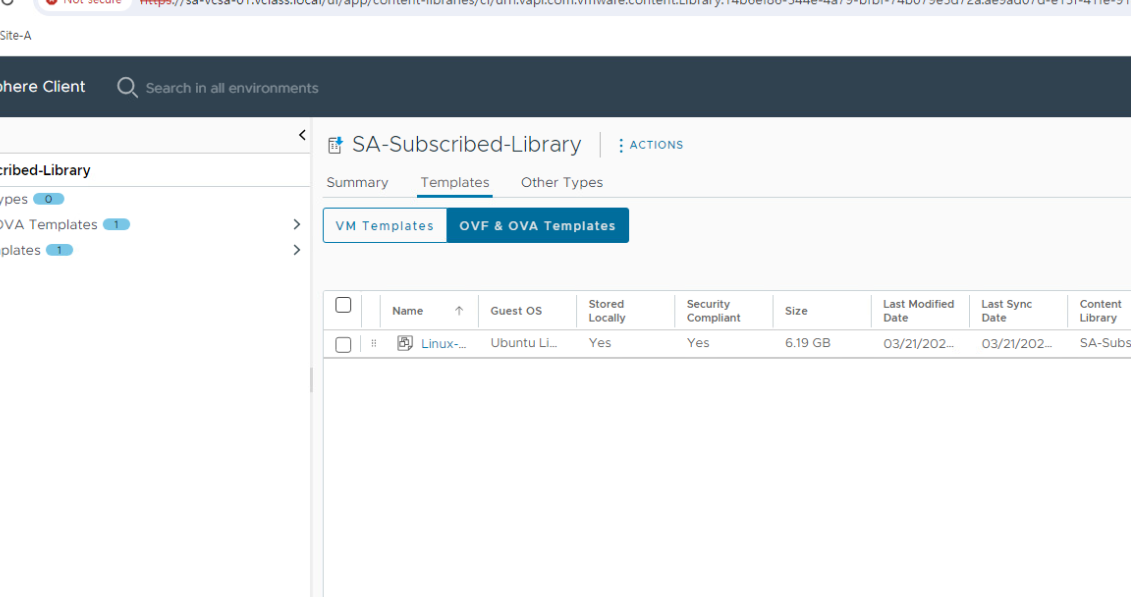Switch to the Other Types tab
1131x597 pixels.
[x=562, y=182]
